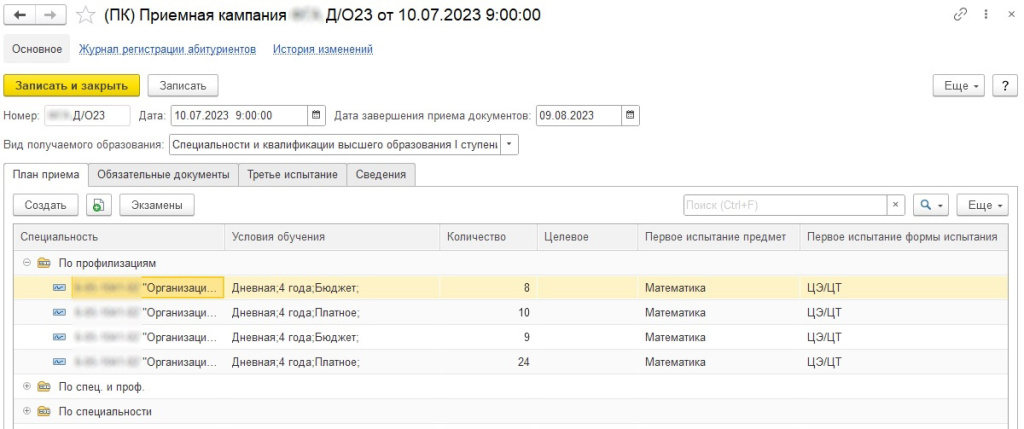Screen dimensions: 1024x429
Task: Click into the Поиск (Ctrl+F) search field
Action: point(785,205)
